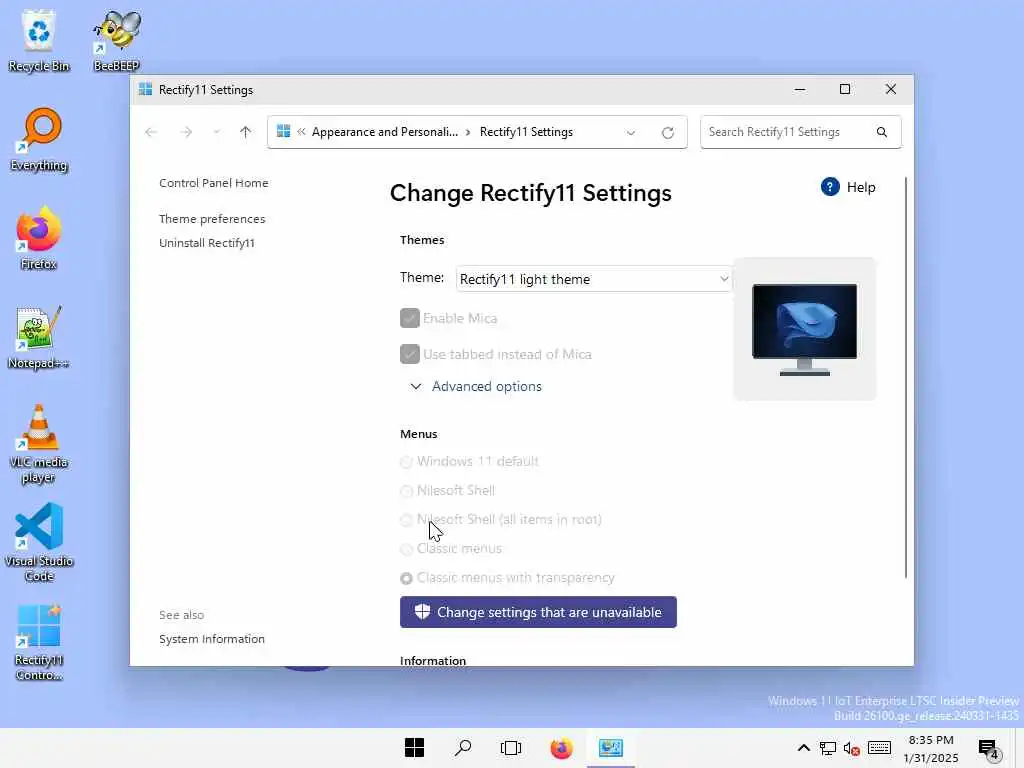Select the Classic menus radio button
This screenshot has width=1024, height=768.
tap(406, 549)
